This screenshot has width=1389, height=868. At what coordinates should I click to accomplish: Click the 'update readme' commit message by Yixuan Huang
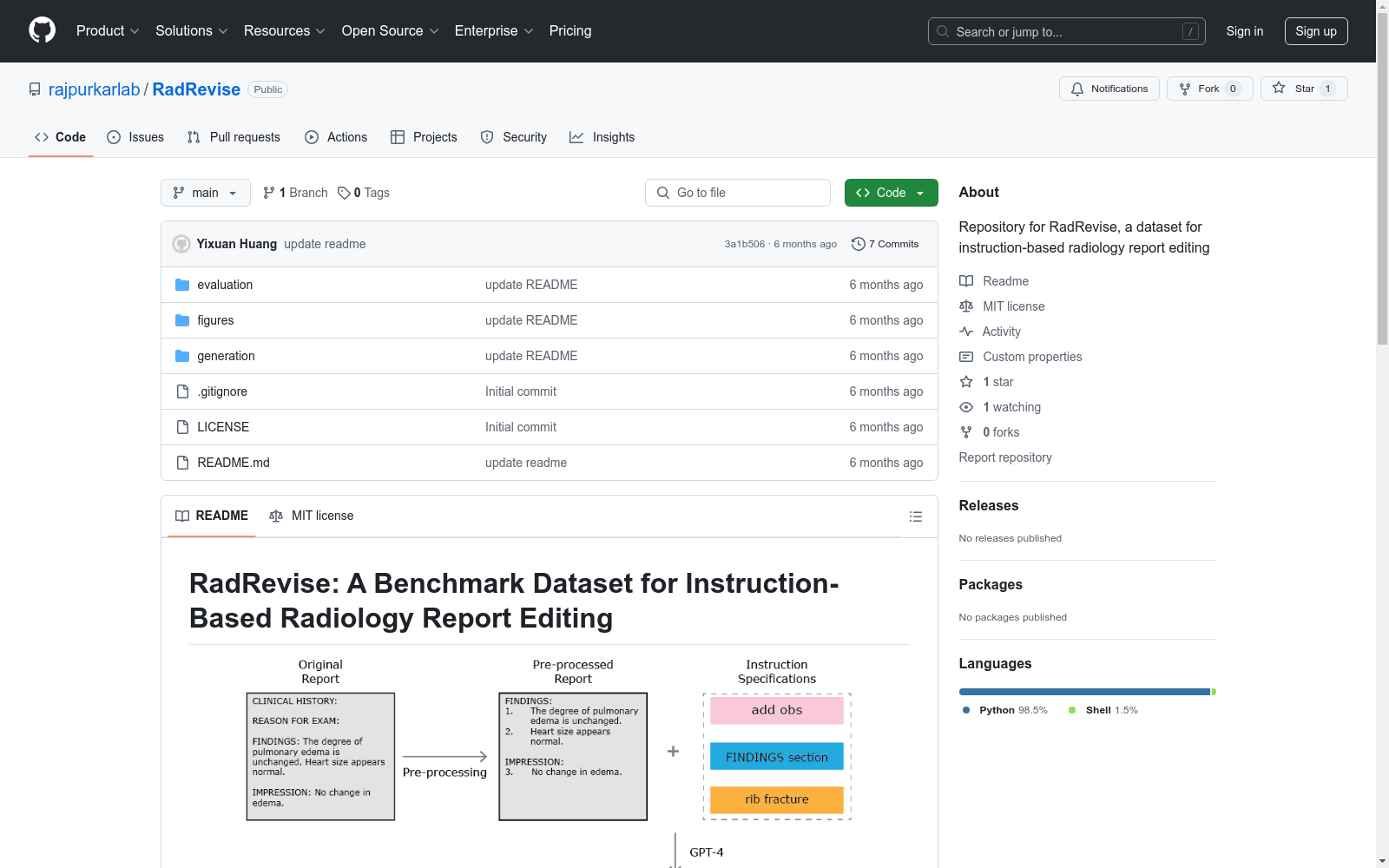325,244
